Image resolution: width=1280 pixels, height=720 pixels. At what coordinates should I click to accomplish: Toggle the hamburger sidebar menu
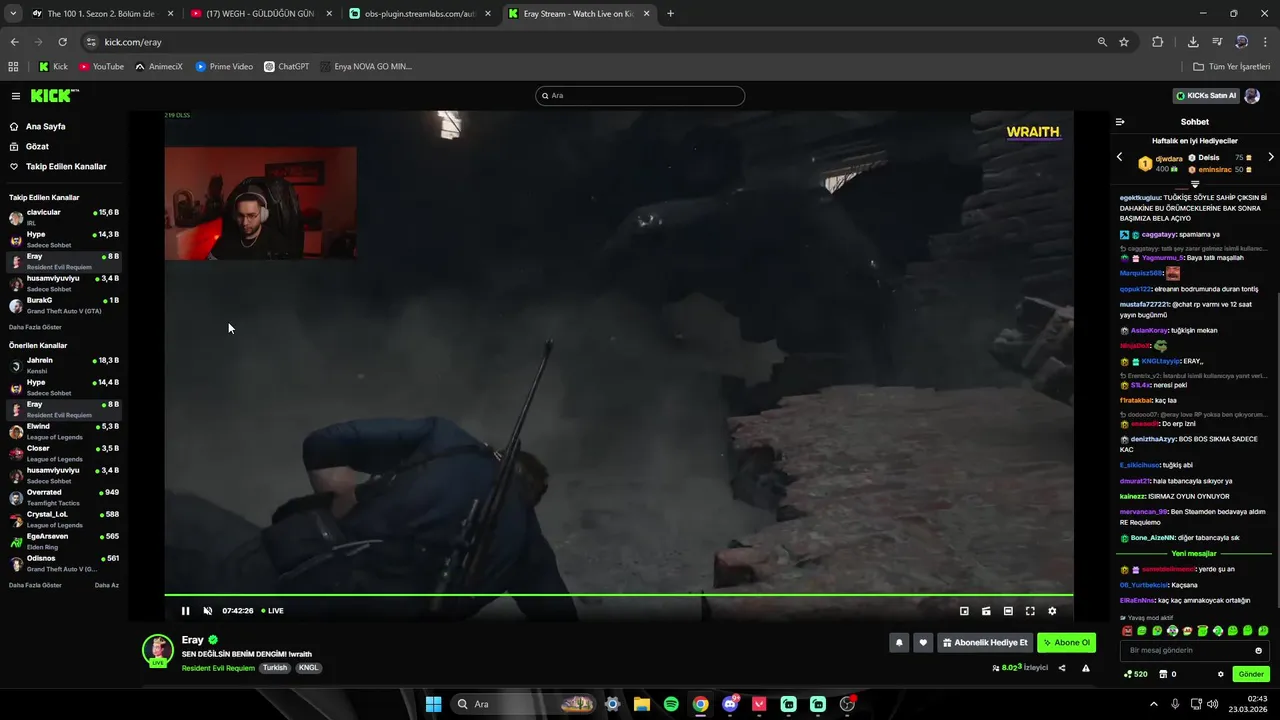tap(16, 96)
